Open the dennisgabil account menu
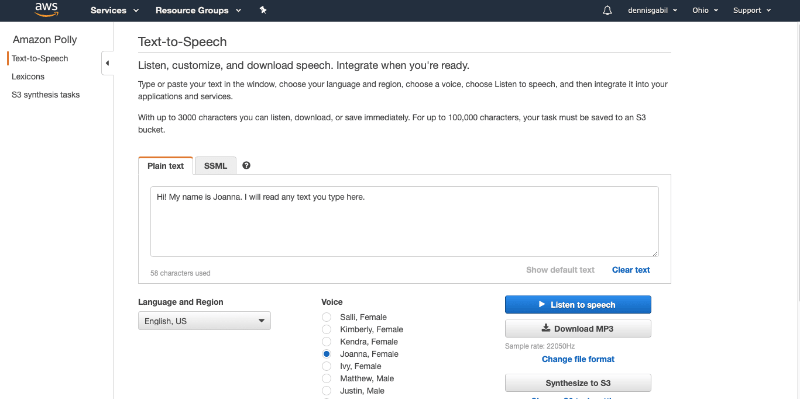Screen dimensions: 800x400 (653, 10)
